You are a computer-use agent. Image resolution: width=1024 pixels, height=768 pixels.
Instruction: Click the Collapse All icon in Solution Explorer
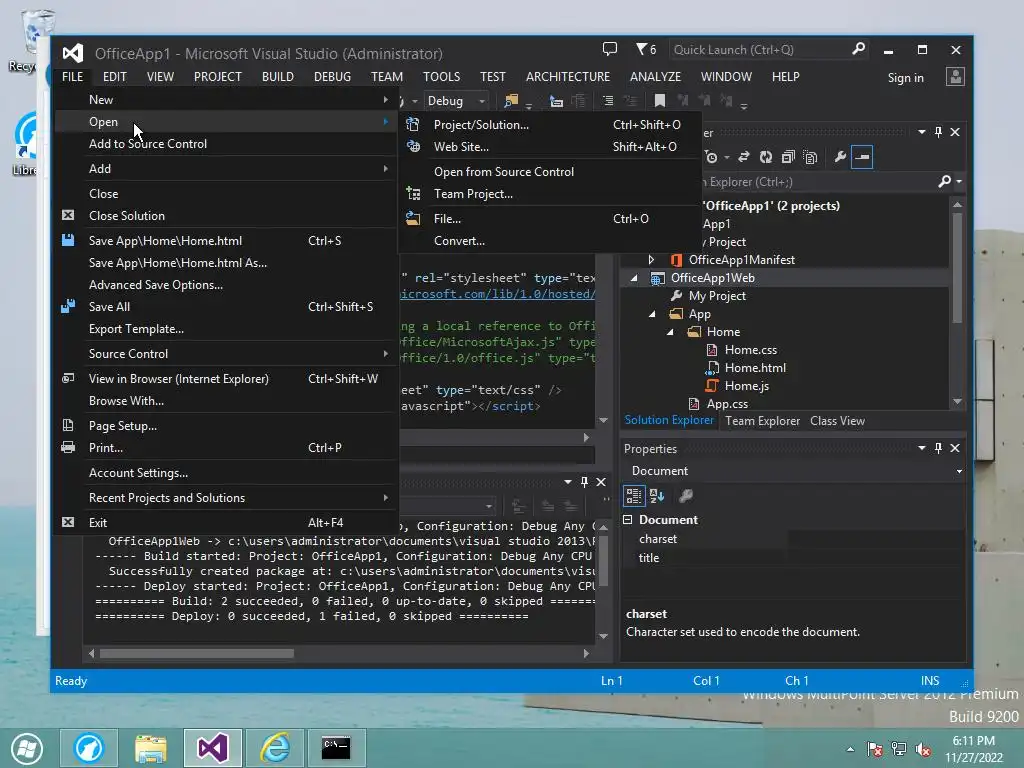click(x=788, y=157)
